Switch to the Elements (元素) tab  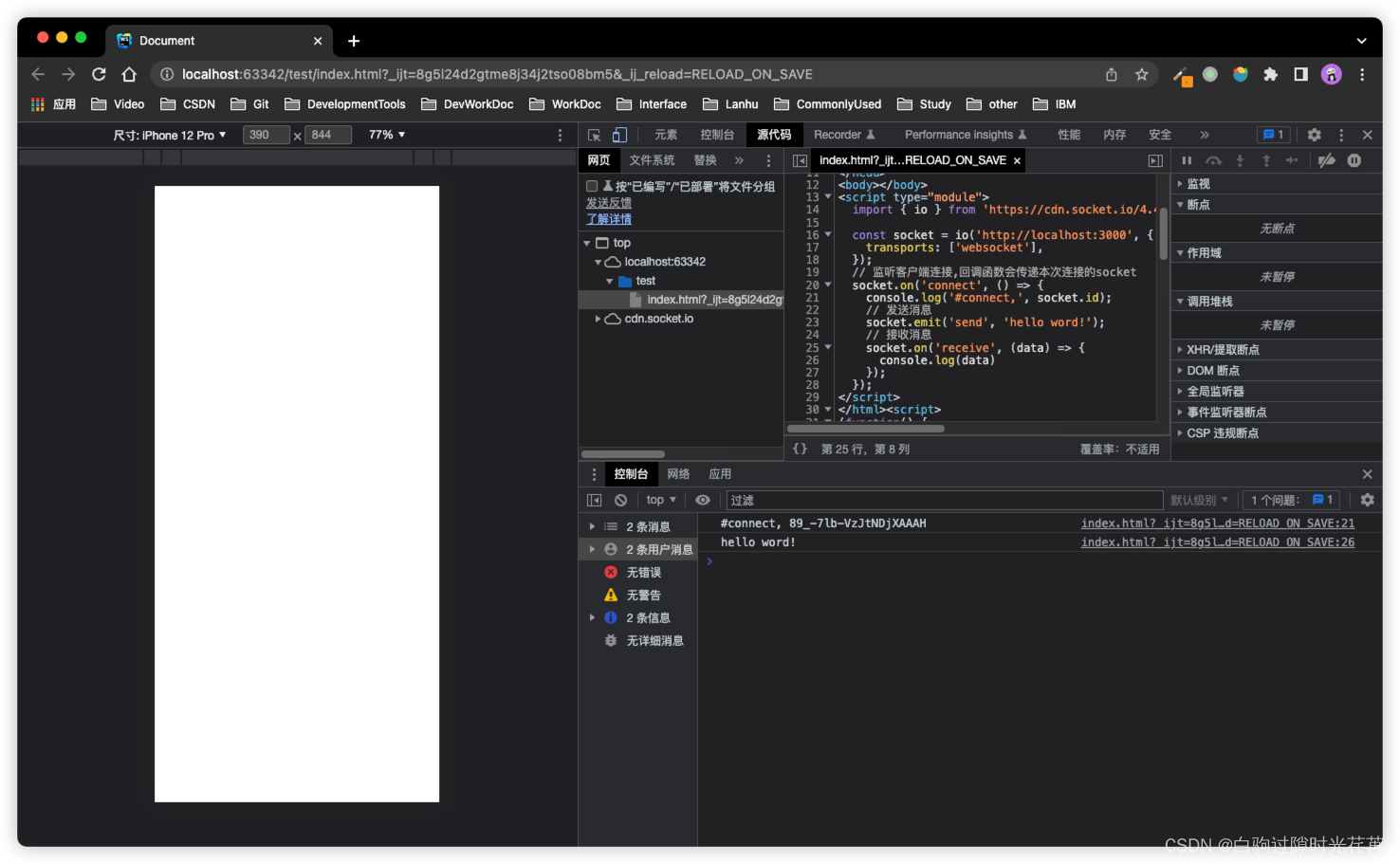coord(666,135)
